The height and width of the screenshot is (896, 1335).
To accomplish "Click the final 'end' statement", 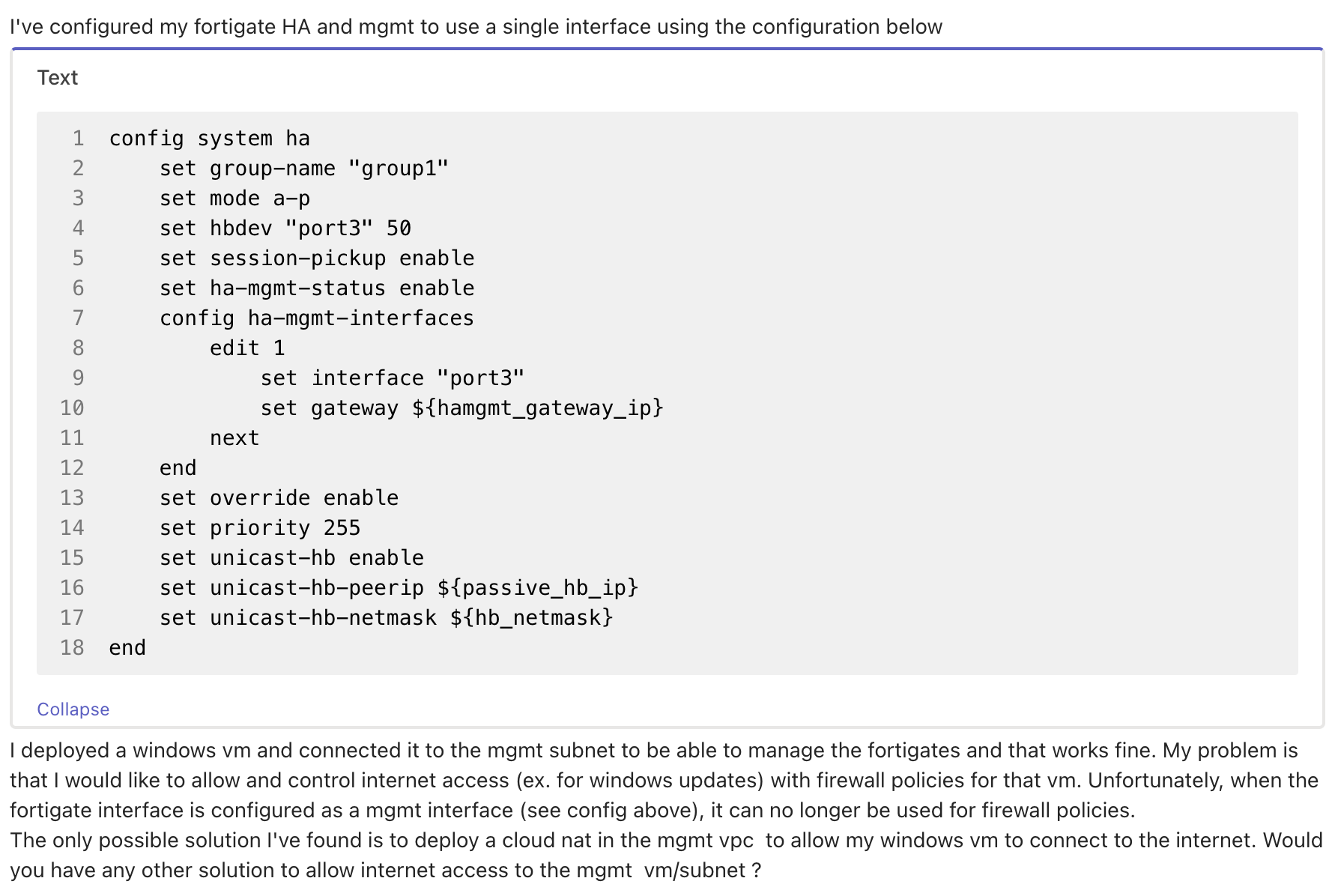I will 127,647.
